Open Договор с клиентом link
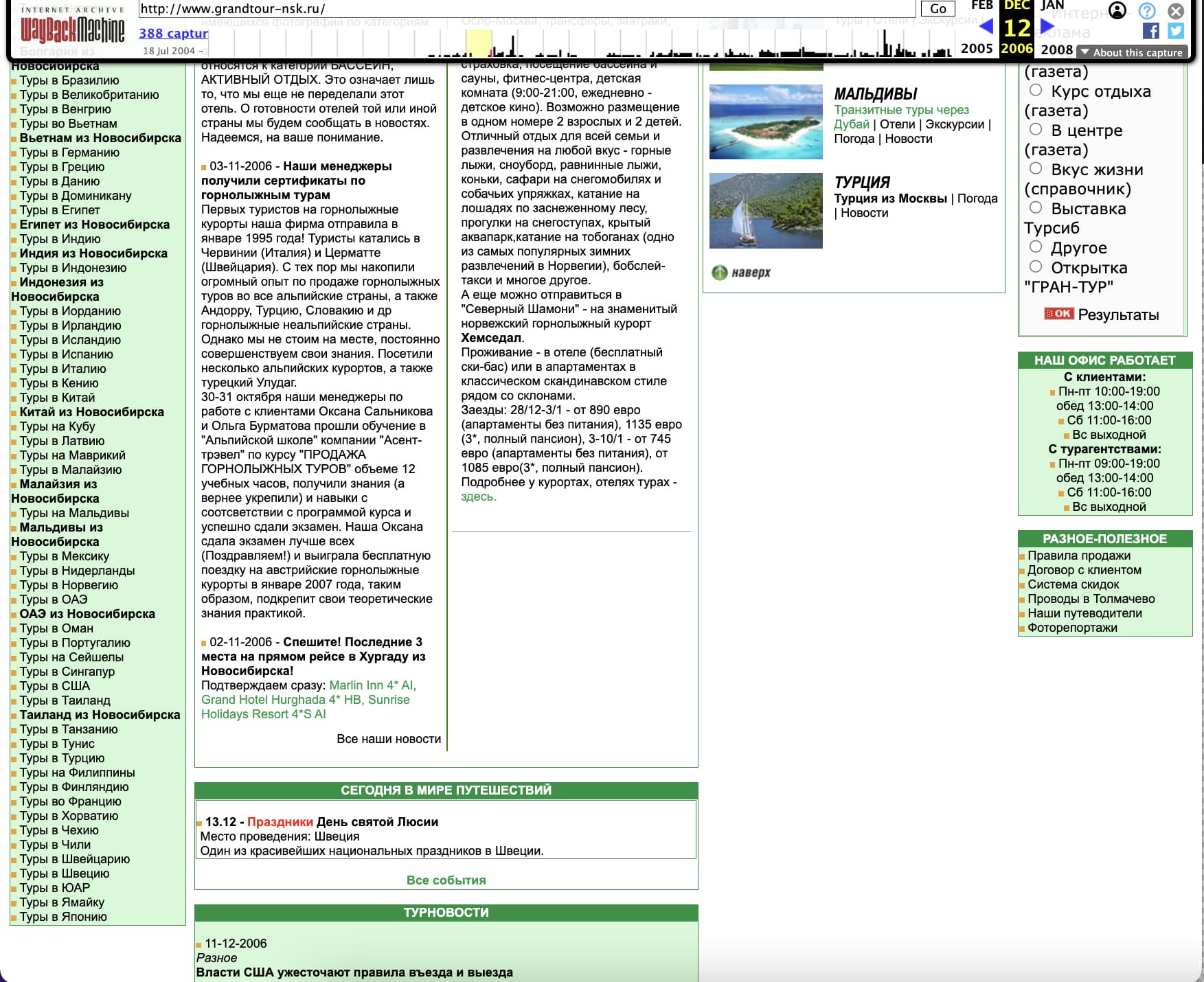This screenshot has height=982, width=1204. pos(1084,570)
